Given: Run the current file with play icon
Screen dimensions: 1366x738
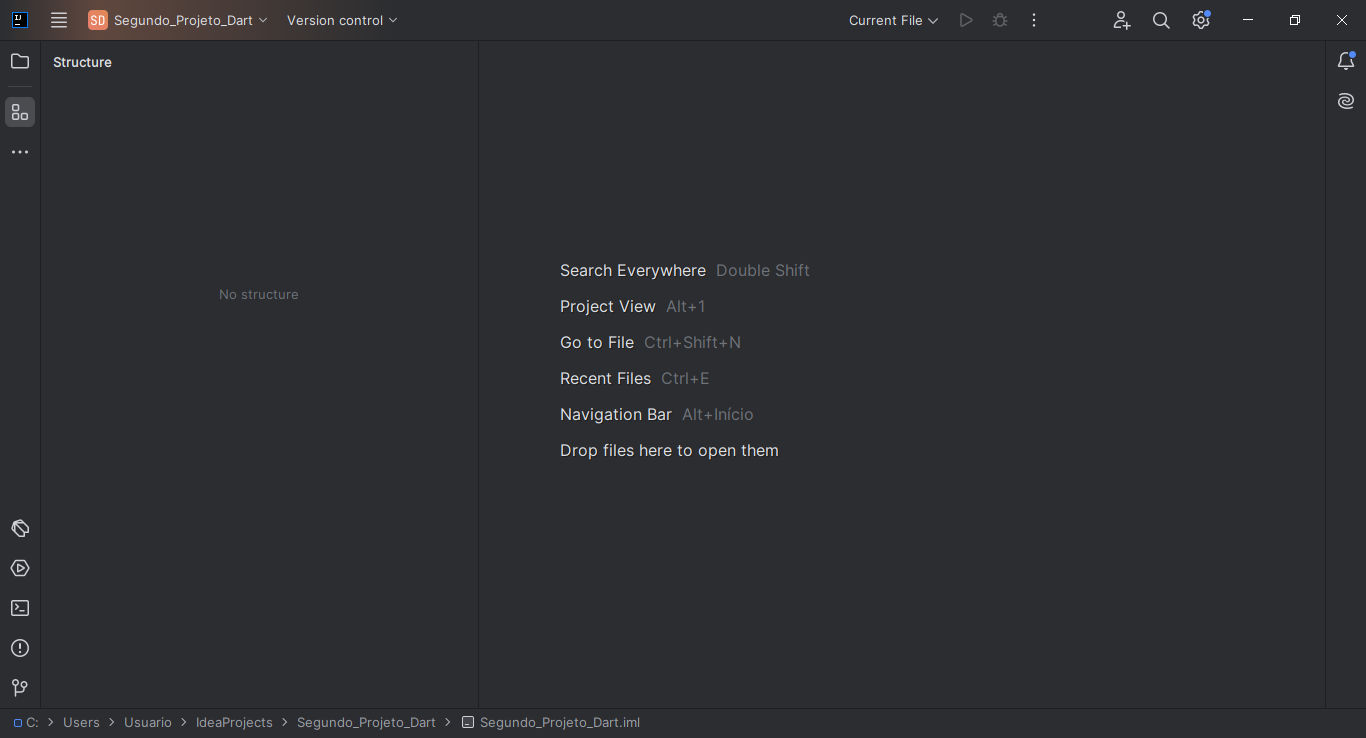Looking at the screenshot, I should click(966, 20).
